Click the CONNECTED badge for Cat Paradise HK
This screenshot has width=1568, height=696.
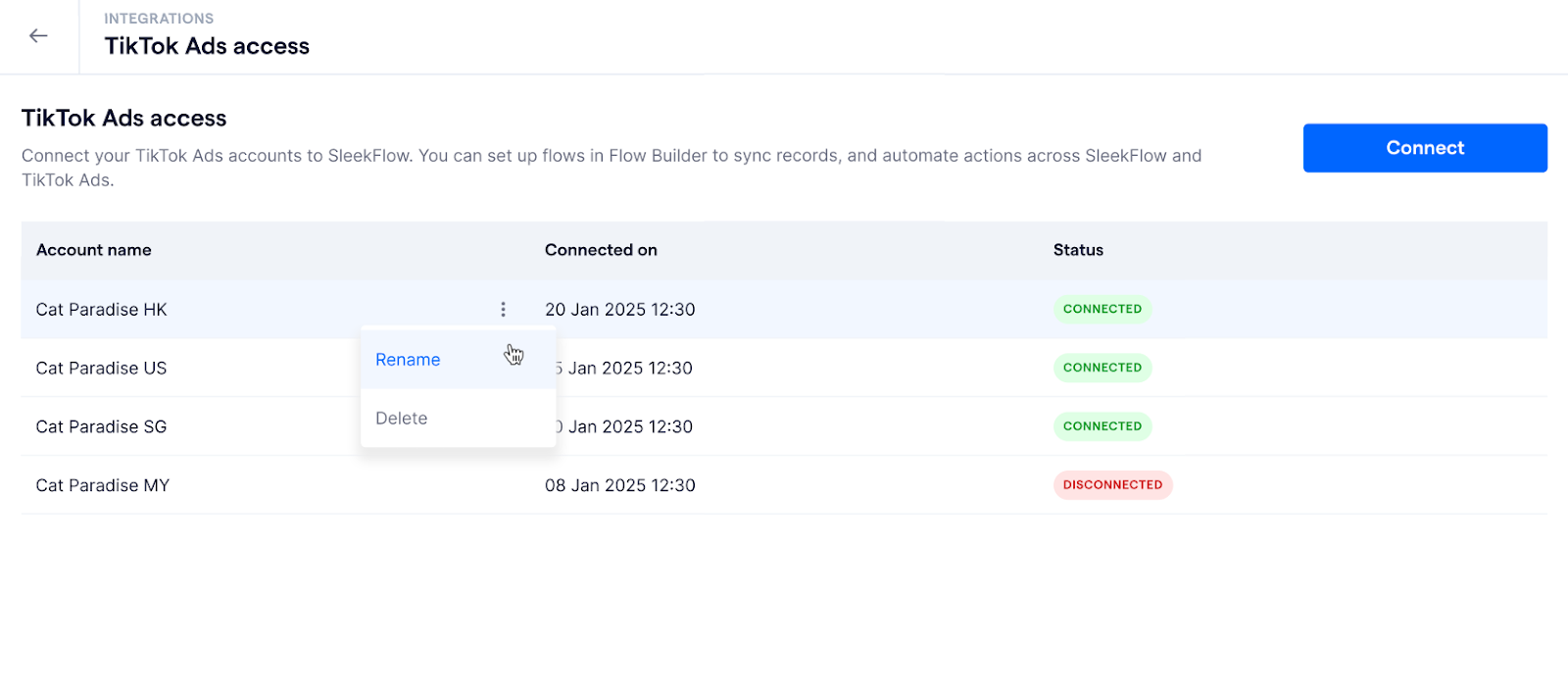click(x=1102, y=309)
